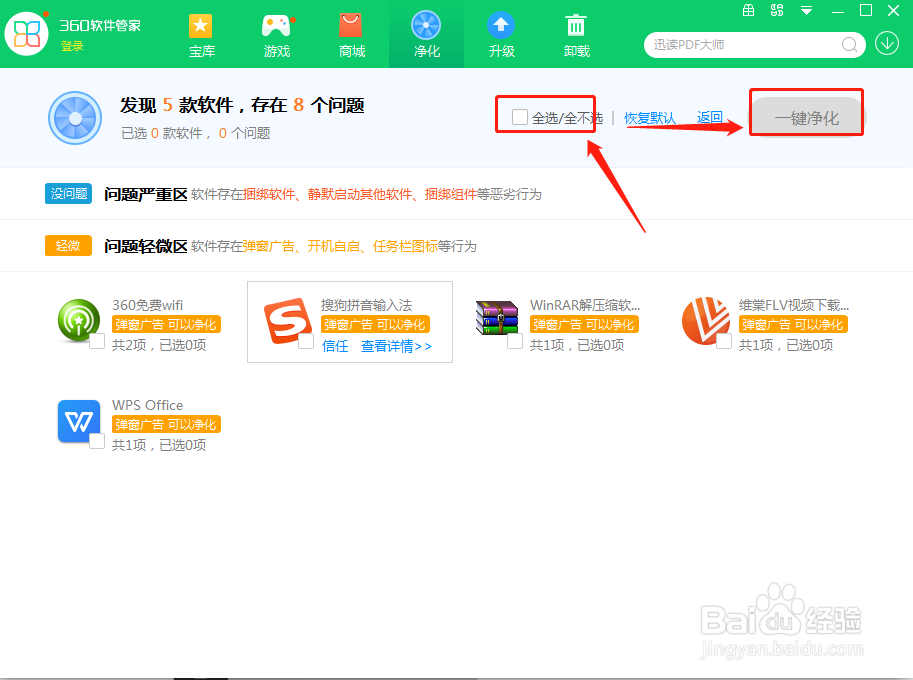Click the 360免费wifi app icon
913x680 pixels.
point(79,320)
